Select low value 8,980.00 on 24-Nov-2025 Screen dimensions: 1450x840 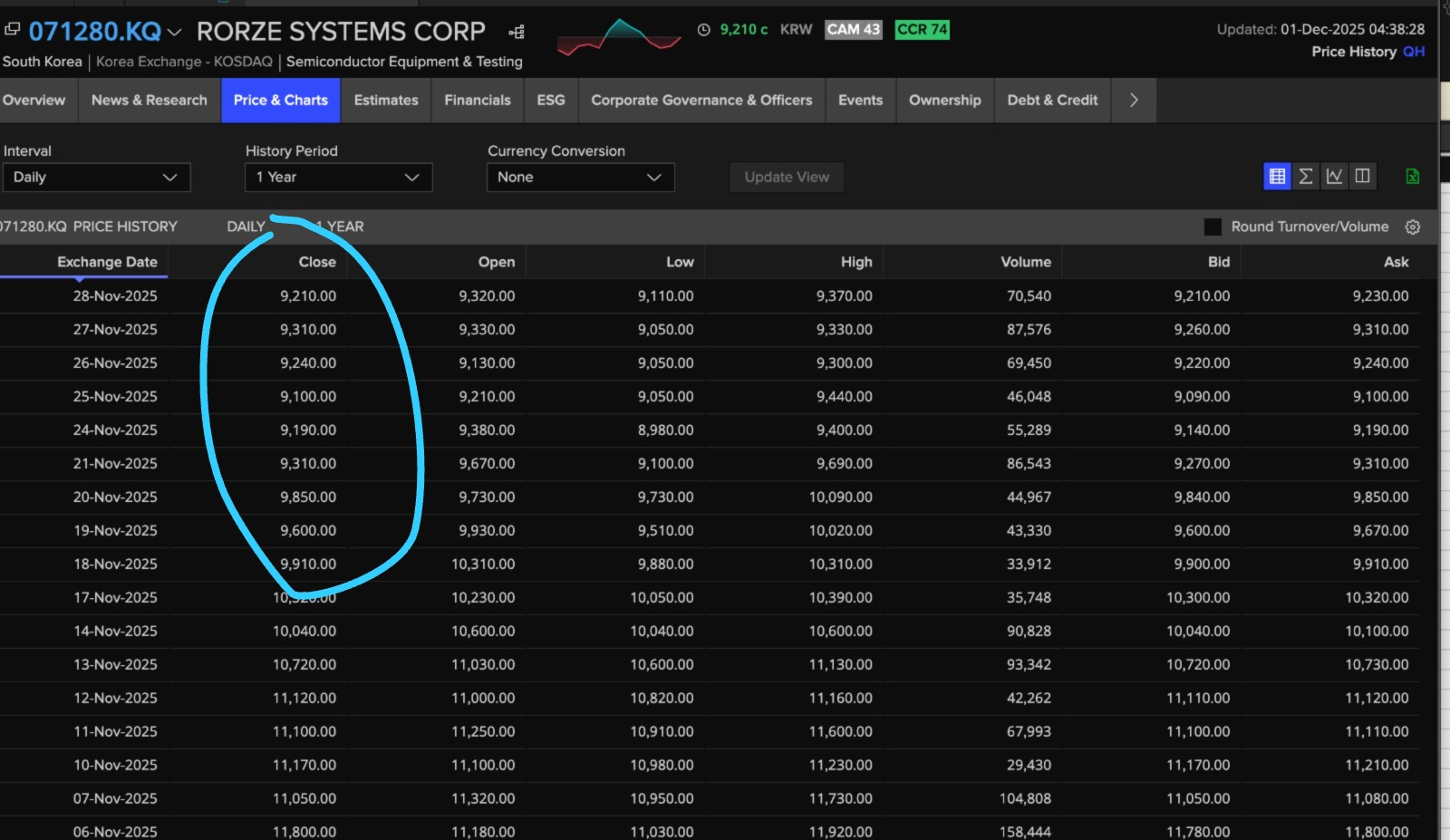665,430
